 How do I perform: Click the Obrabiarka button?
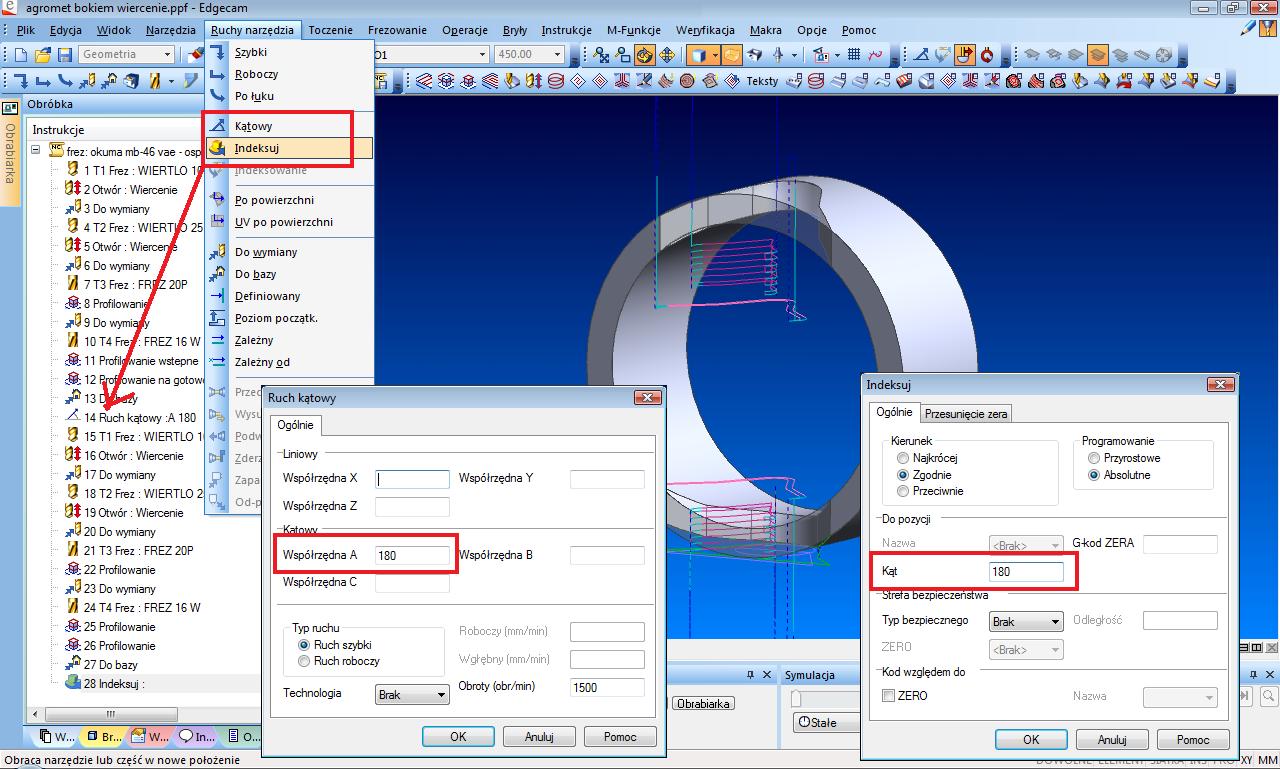[x=704, y=704]
